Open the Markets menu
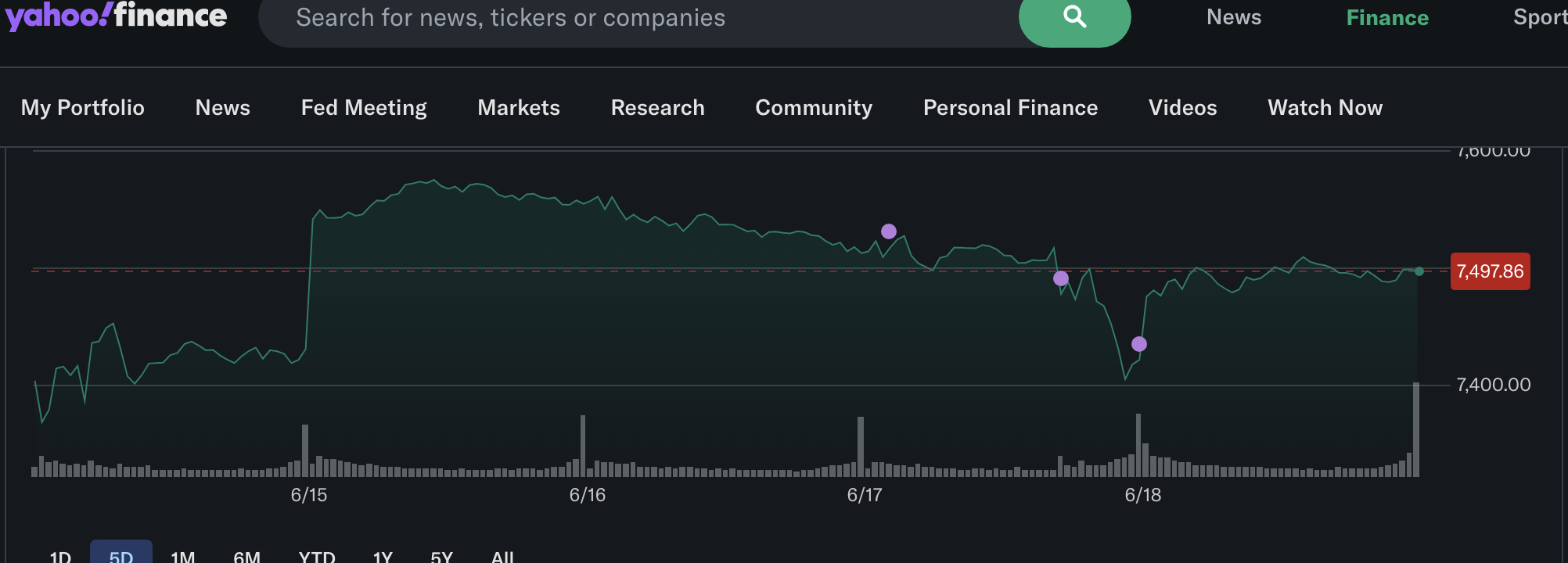 [x=519, y=108]
